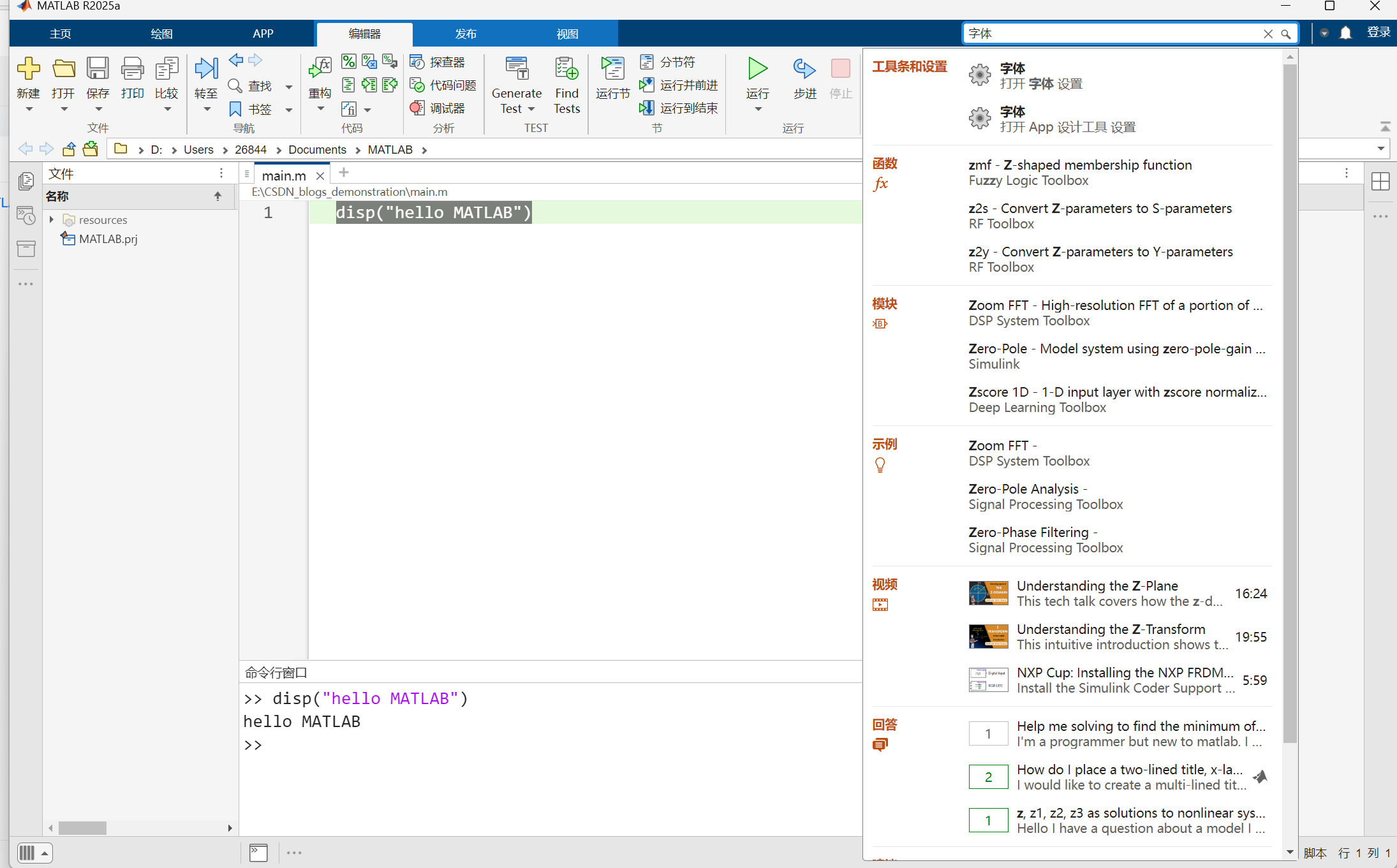Open the Find (查找) dropdown arrow
Viewport: 1397px width, 868px height.
(289, 86)
